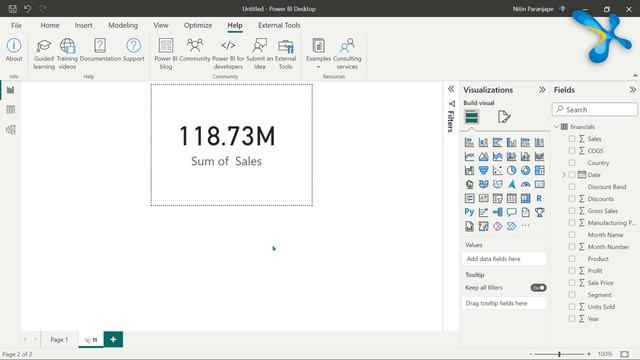Image resolution: width=640 pixels, height=360 pixels.
Task: Select the filled map visual
Action: click(x=483, y=184)
